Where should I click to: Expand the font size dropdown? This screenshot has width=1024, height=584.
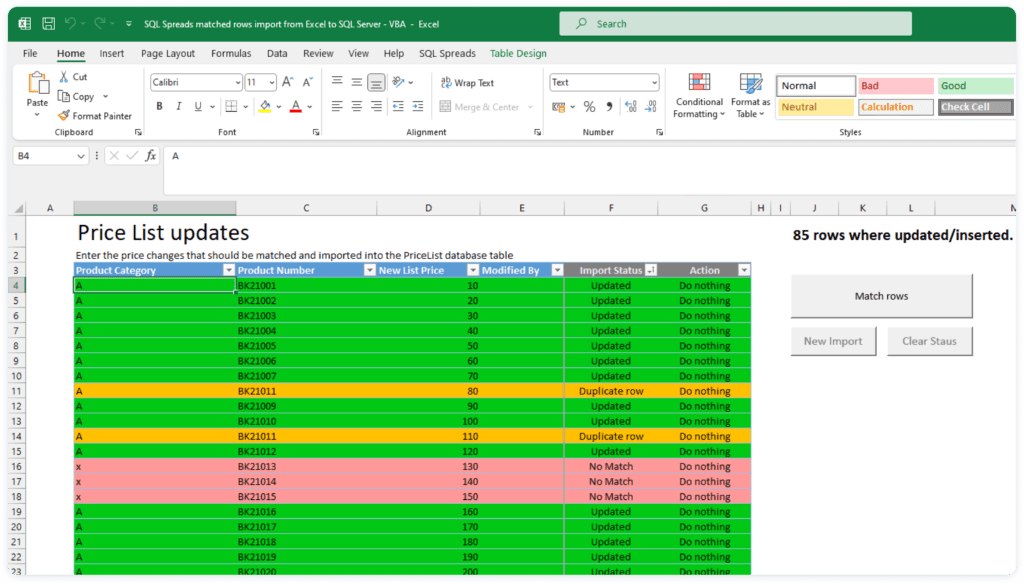(272, 83)
